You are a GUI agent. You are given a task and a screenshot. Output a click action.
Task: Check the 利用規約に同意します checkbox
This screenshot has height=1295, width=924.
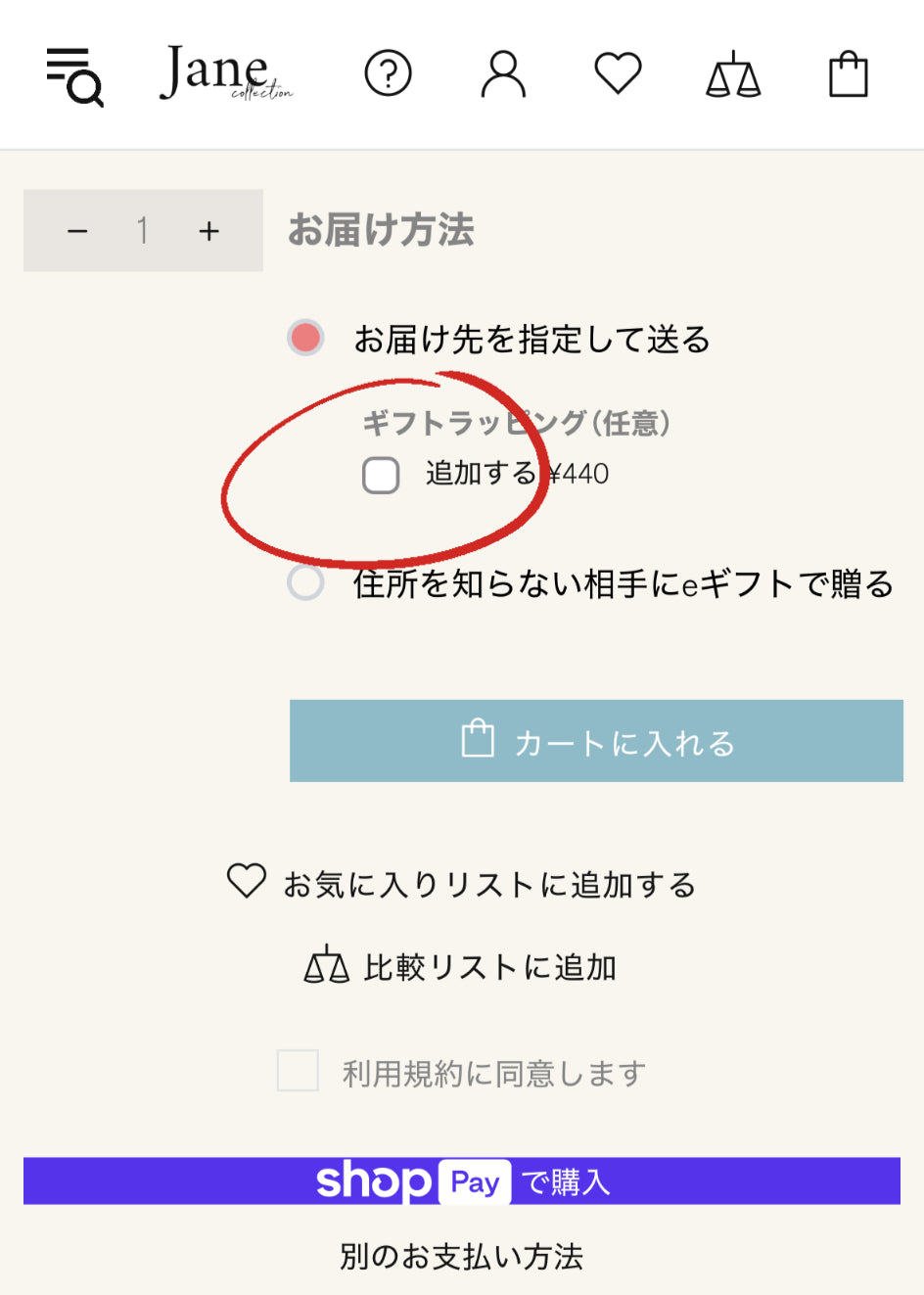tap(298, 1071)
